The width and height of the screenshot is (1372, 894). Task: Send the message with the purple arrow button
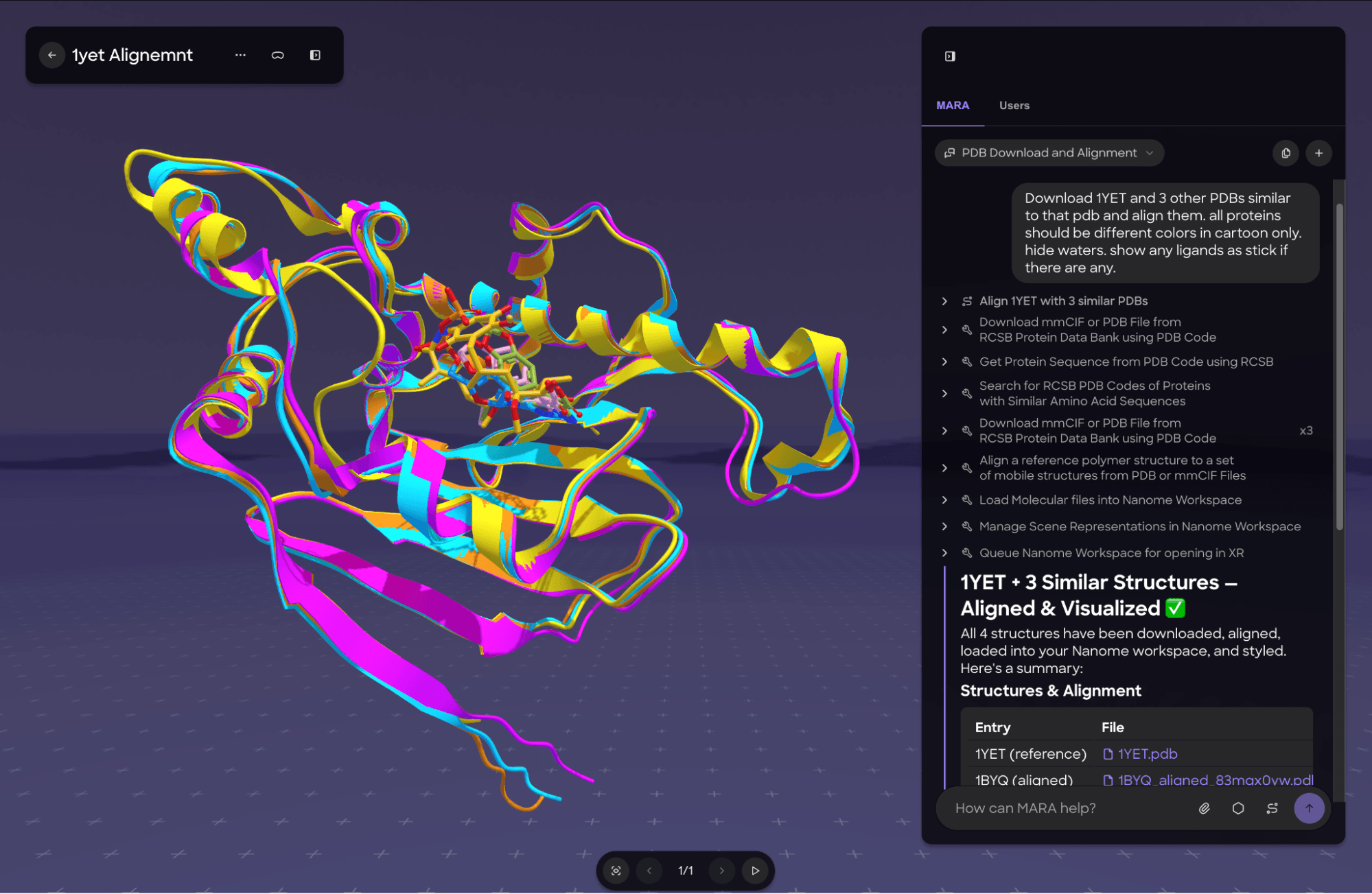pyautogui.click(x=1309, y=808)
